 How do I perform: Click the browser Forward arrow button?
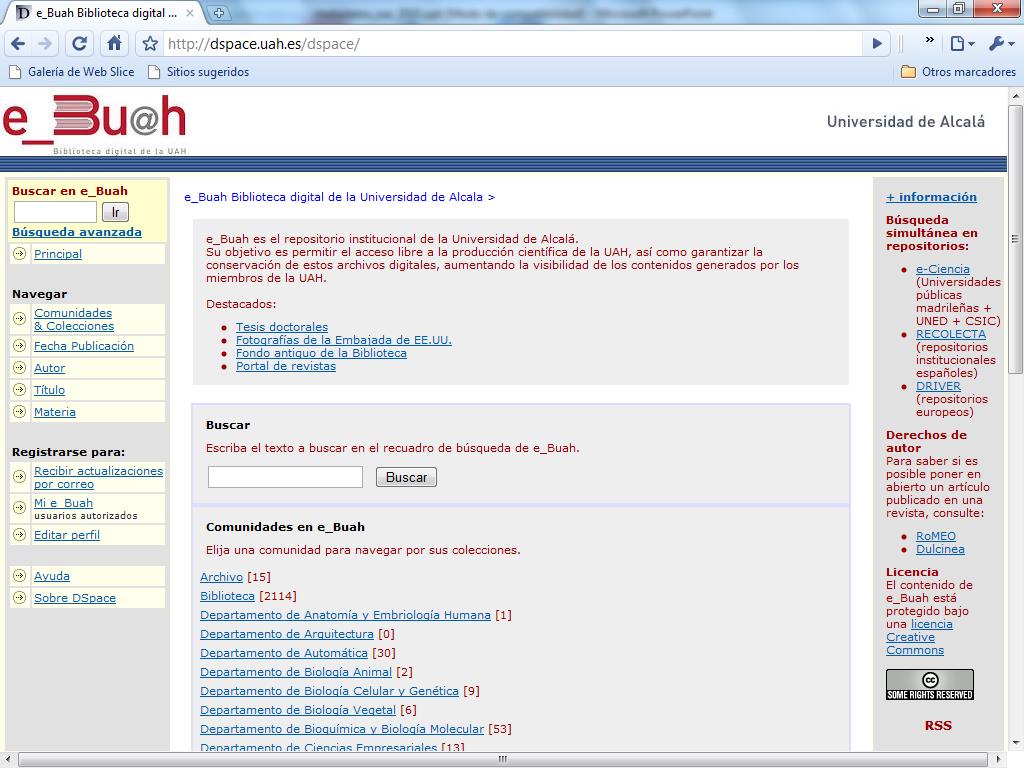(x=45, y=44)
